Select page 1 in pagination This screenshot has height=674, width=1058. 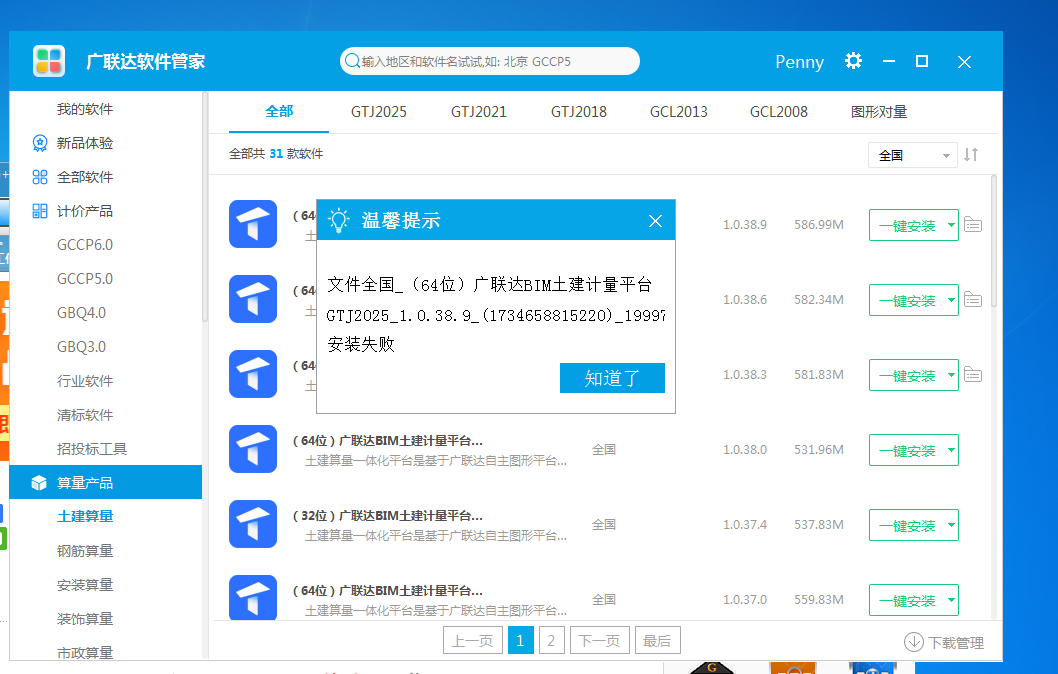(520, 640)
